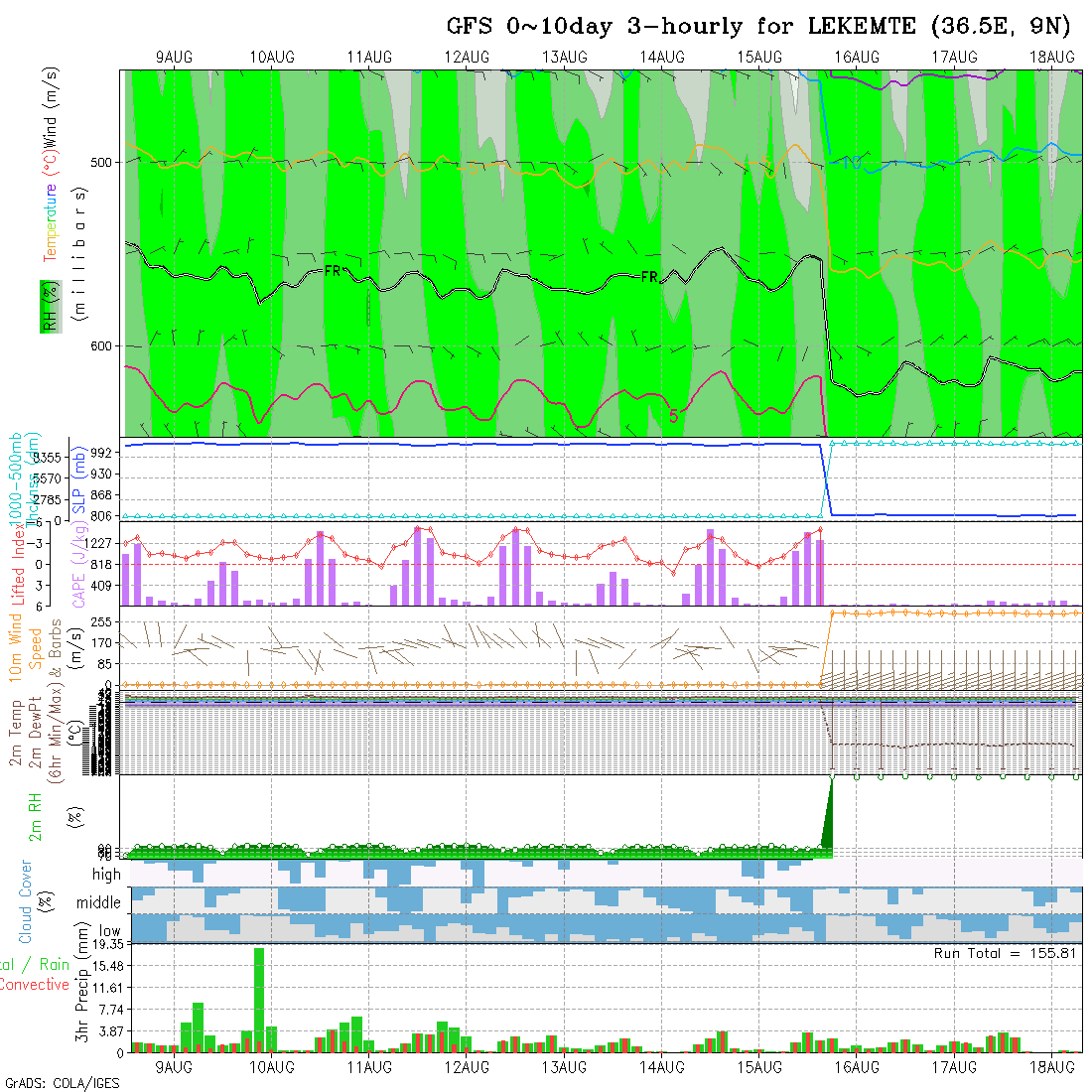Select the 930 value on the SLP axis
The width and height of the screenshot is (1092, 1092).
101,474
